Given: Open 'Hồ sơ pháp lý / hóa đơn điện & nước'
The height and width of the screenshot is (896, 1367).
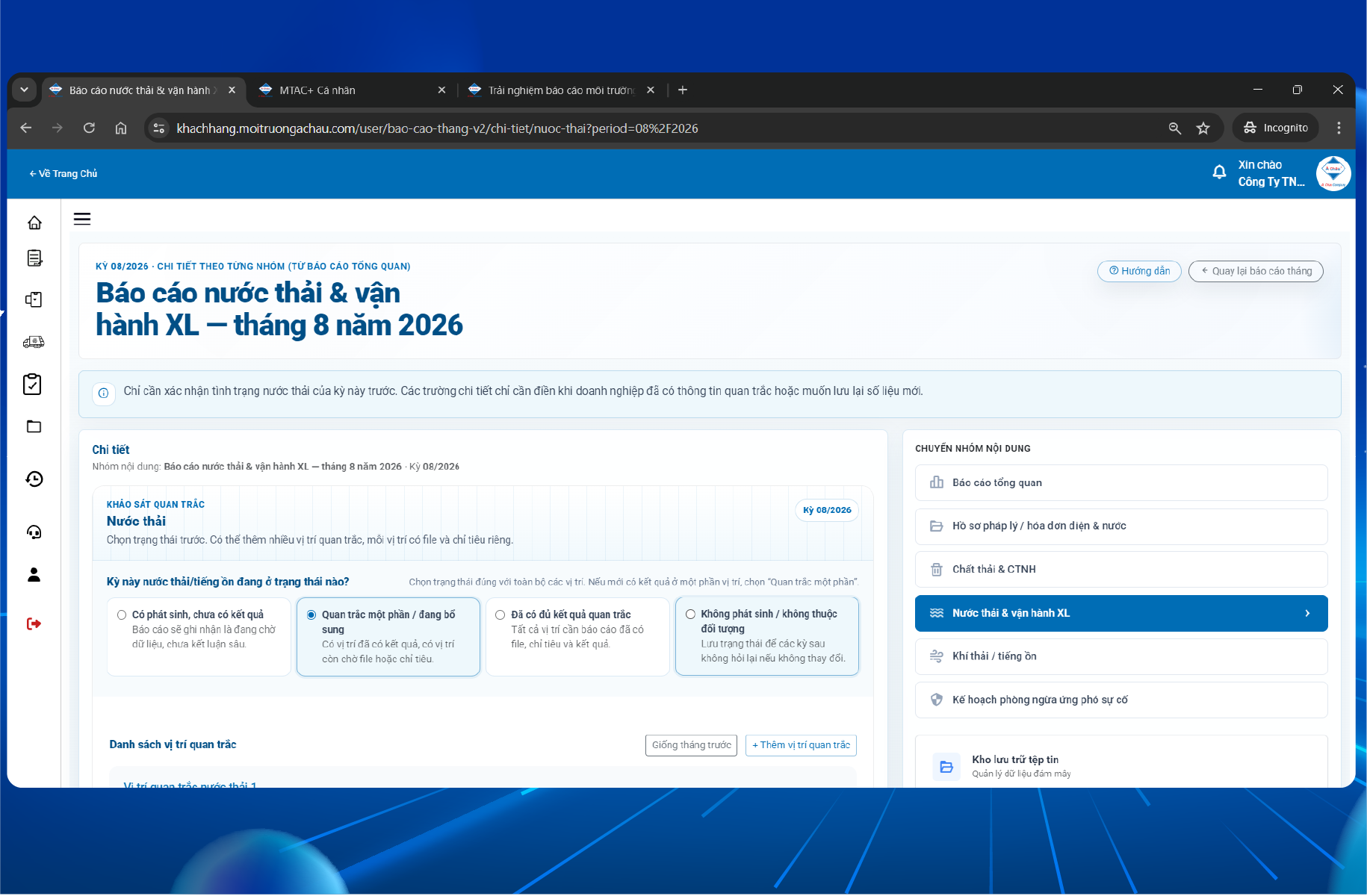Looking at the screenshot, I should pyautogui.click(x=1121, y=526).
